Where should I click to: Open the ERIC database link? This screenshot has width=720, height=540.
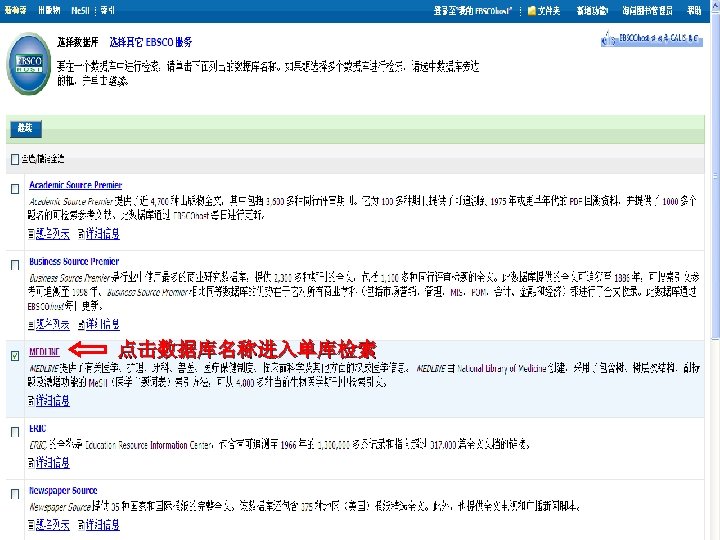38,428
